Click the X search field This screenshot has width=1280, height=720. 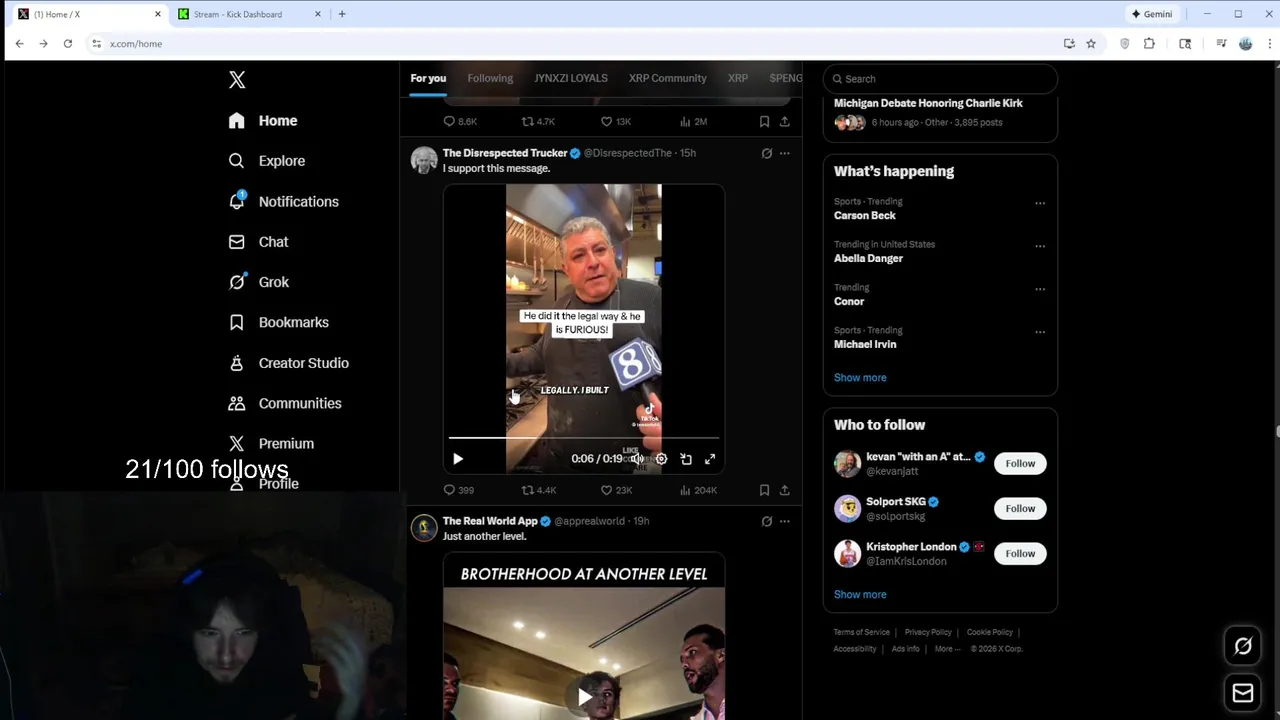[940, 79]
